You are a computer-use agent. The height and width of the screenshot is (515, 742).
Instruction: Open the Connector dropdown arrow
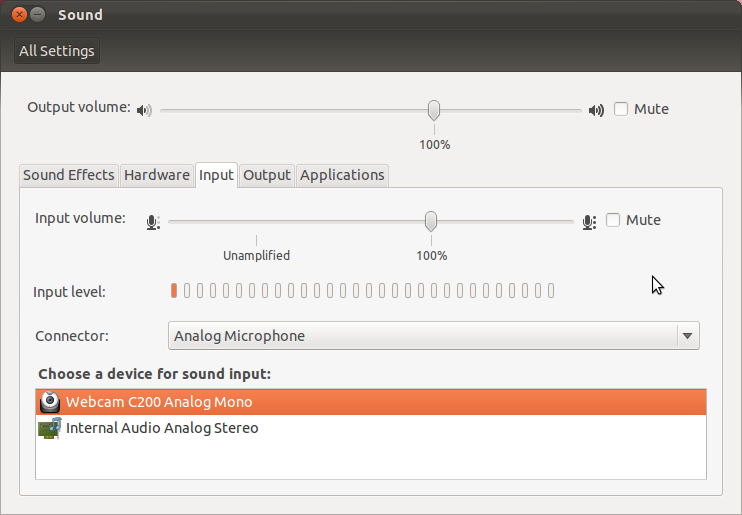point(687,336)
